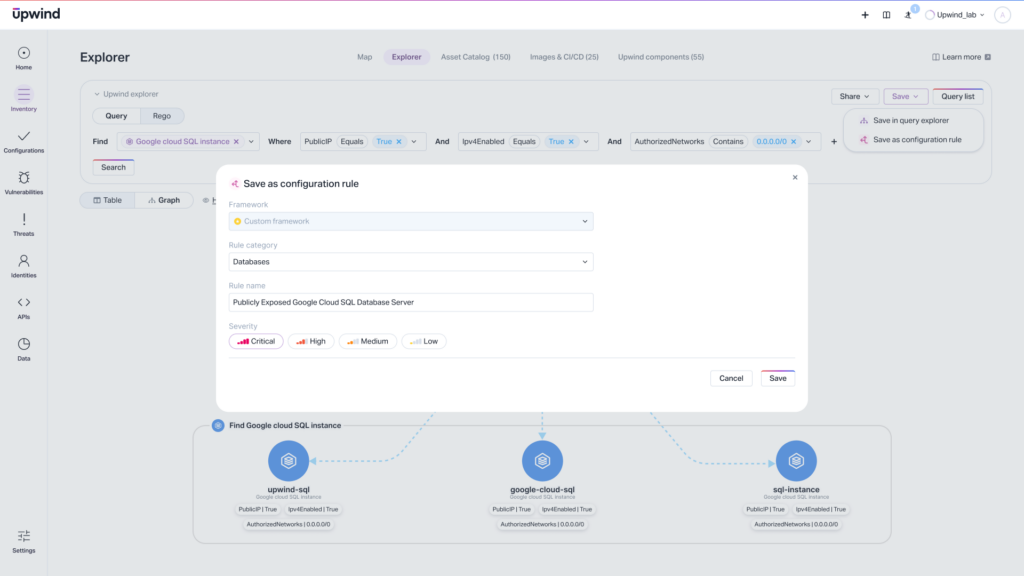Edit the Rule name field
The width and height of the screenshot is (1024, 576).
pyautogui.click(x=411, y=302)
